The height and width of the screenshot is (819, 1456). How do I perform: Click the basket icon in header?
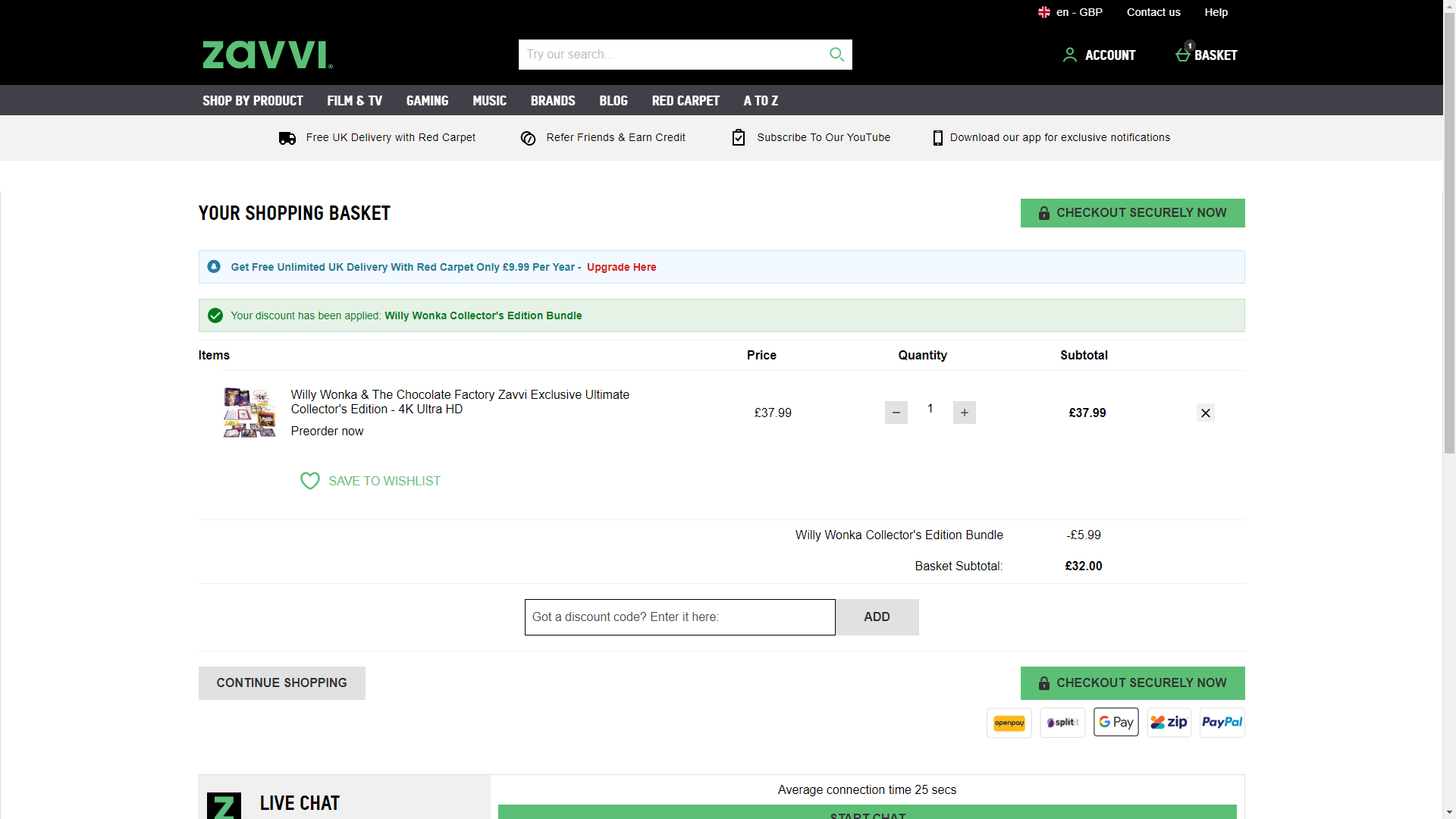click(1183, 54)
